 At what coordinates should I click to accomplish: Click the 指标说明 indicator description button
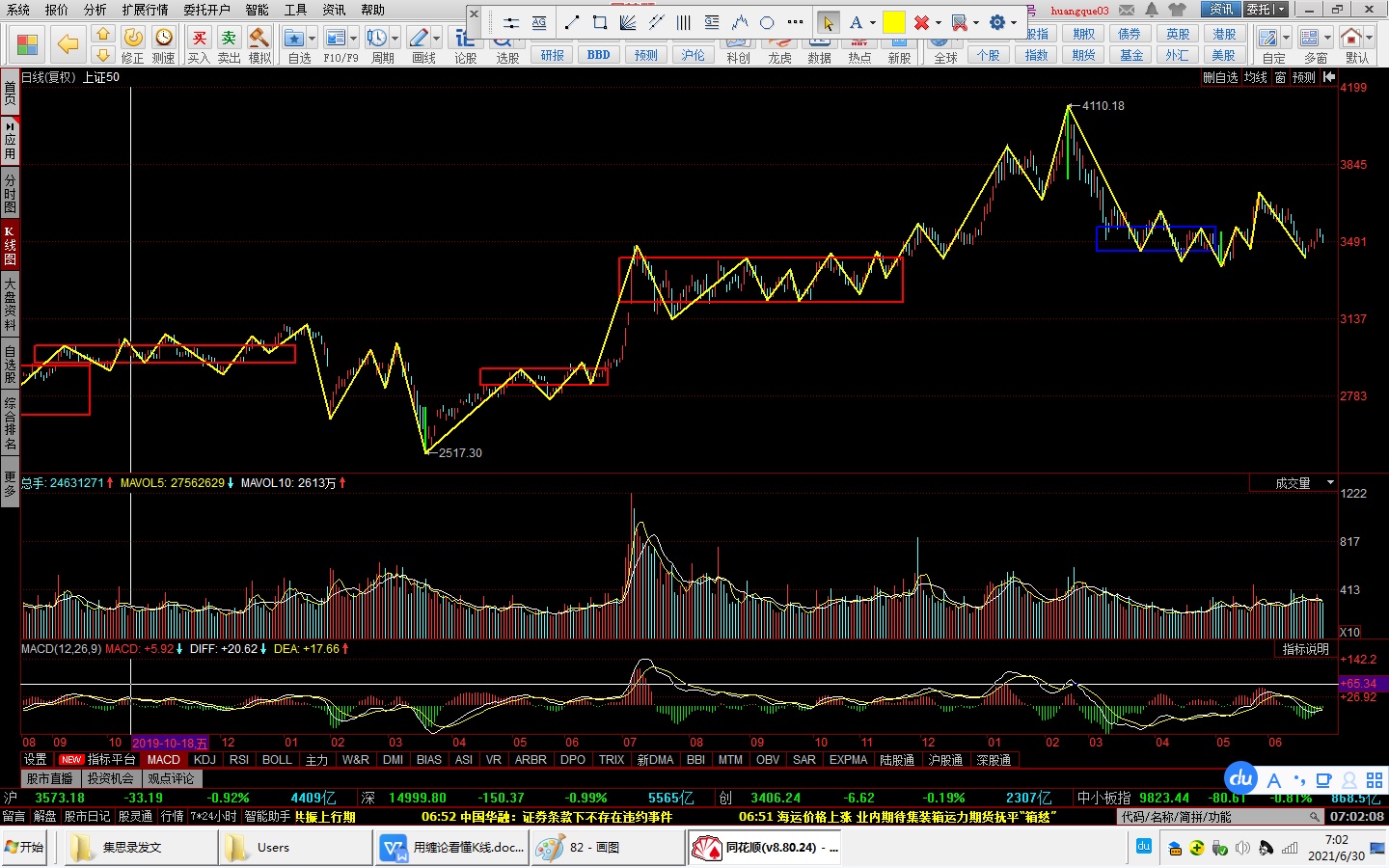1305,650
